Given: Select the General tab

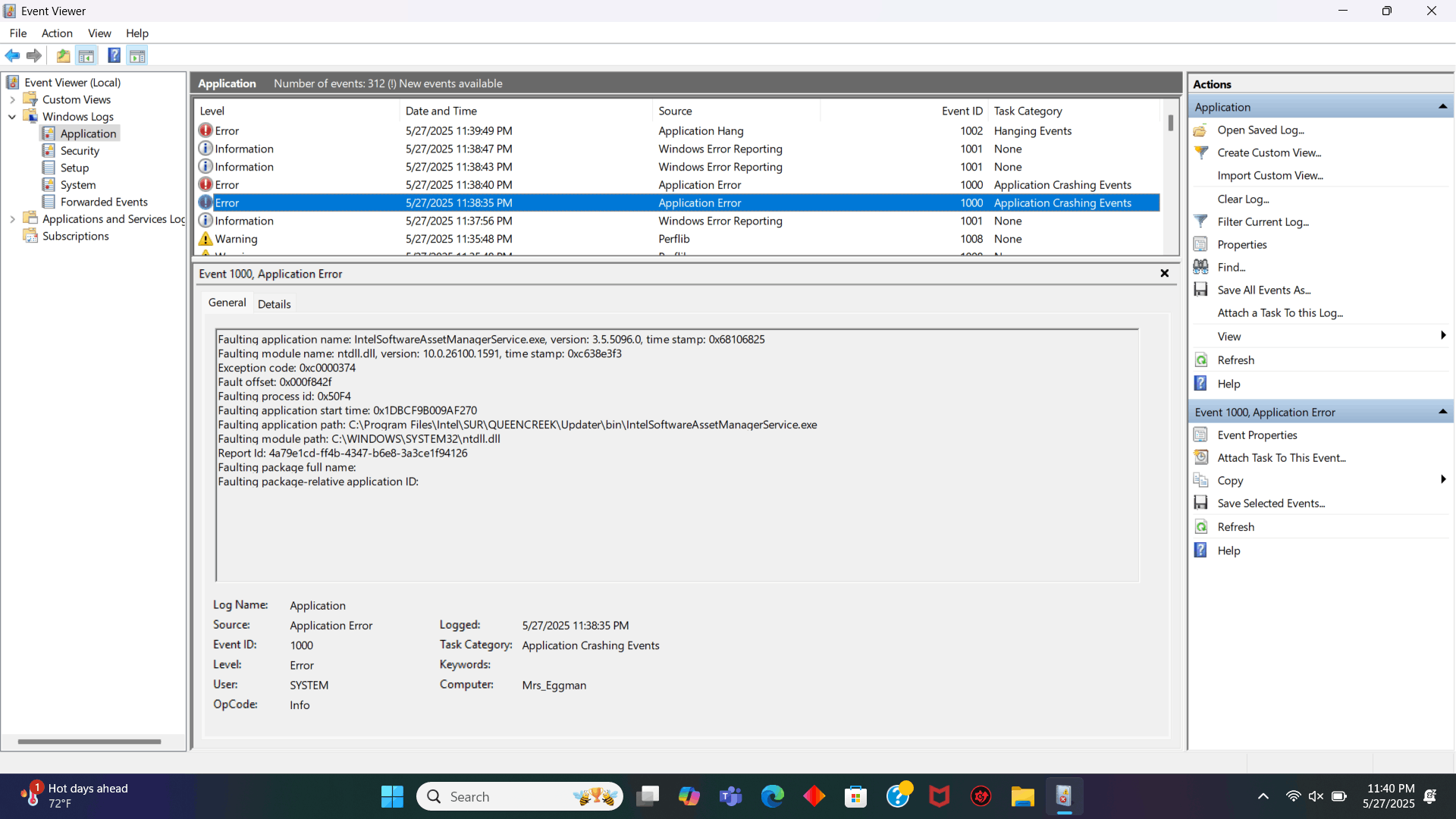Looking at the screenshot, I should pyautogui.click(x=227, y=303).
